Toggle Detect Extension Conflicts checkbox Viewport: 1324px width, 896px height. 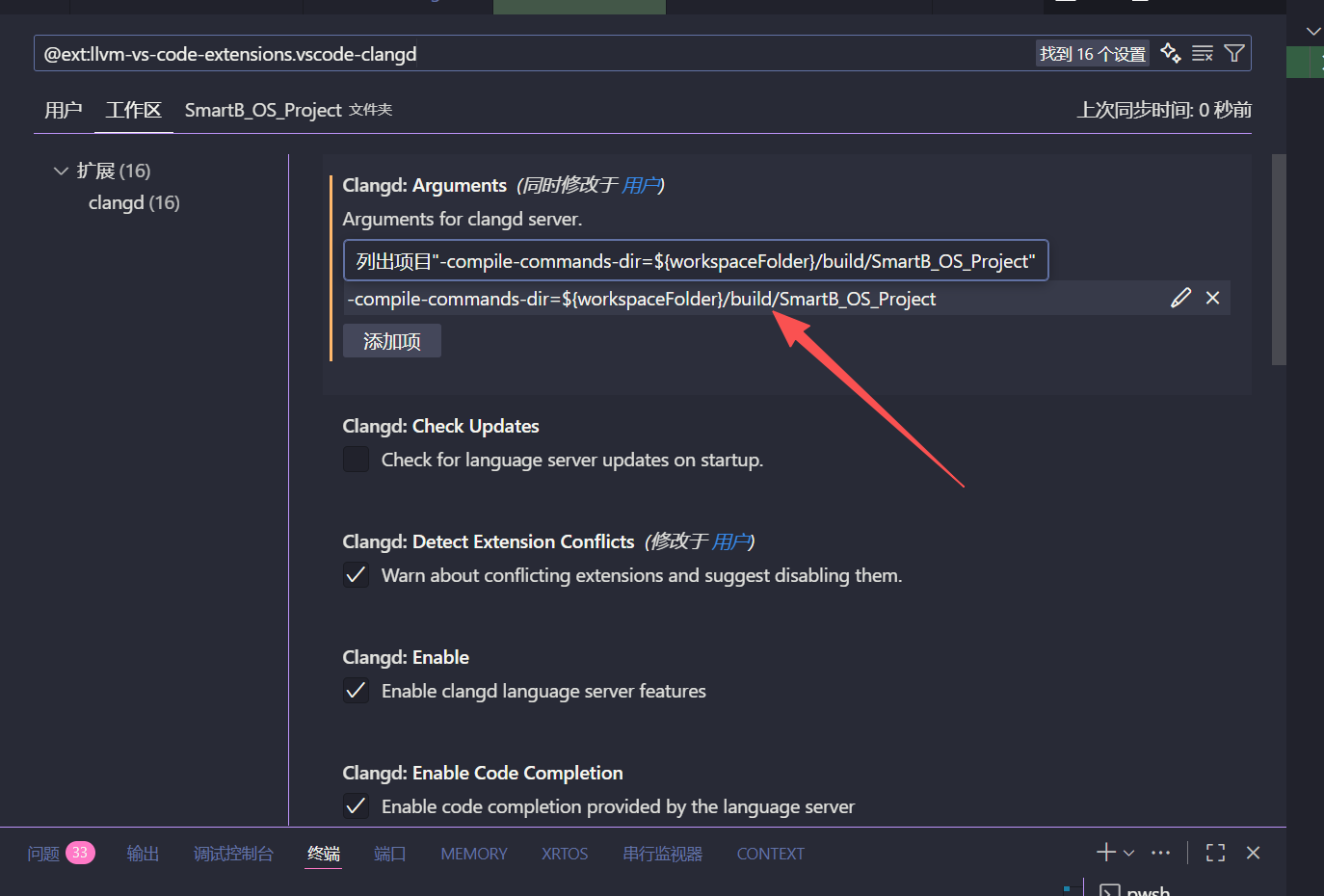357,575
